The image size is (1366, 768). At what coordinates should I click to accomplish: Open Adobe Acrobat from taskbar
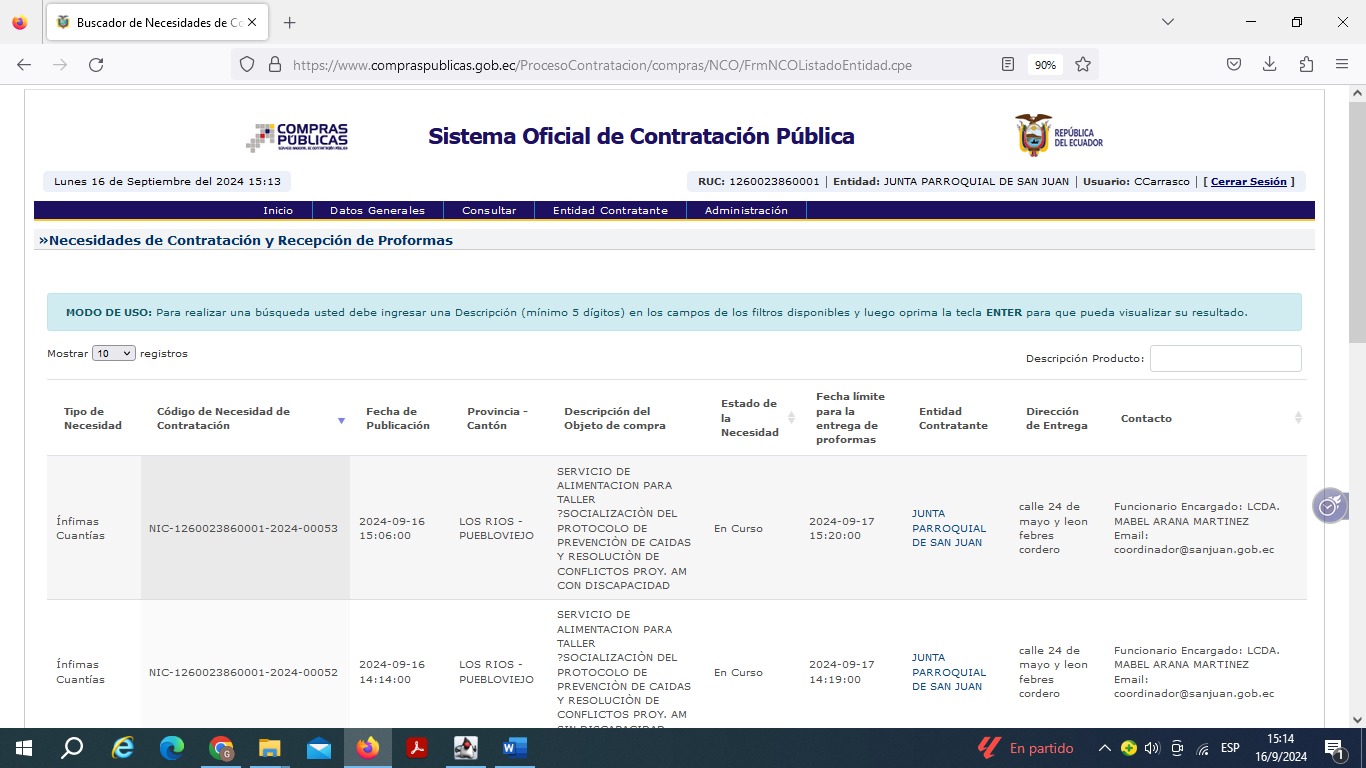click(417, 748)
